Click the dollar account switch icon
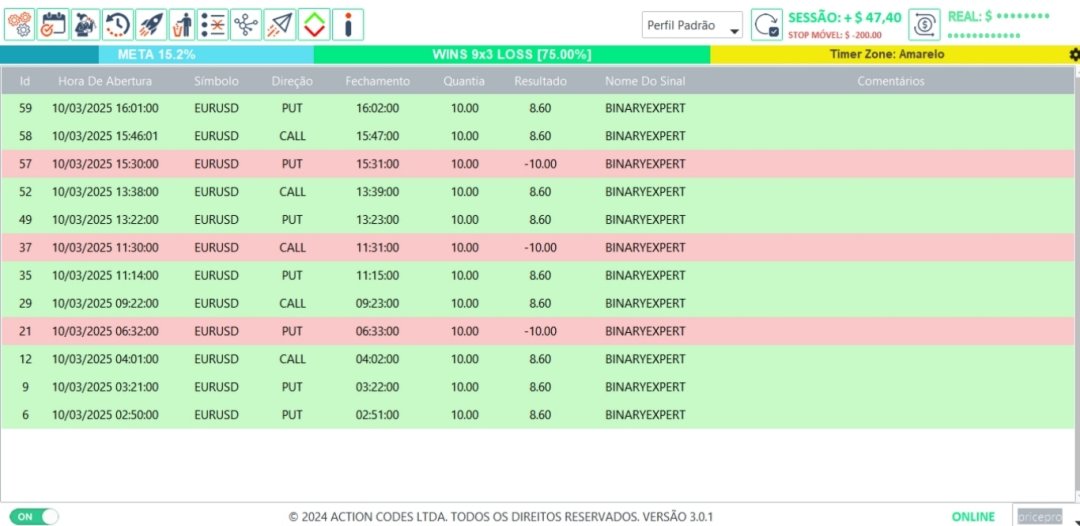Image resolution: width=1080 pixels, height=526 pixels. click(924, 25)
